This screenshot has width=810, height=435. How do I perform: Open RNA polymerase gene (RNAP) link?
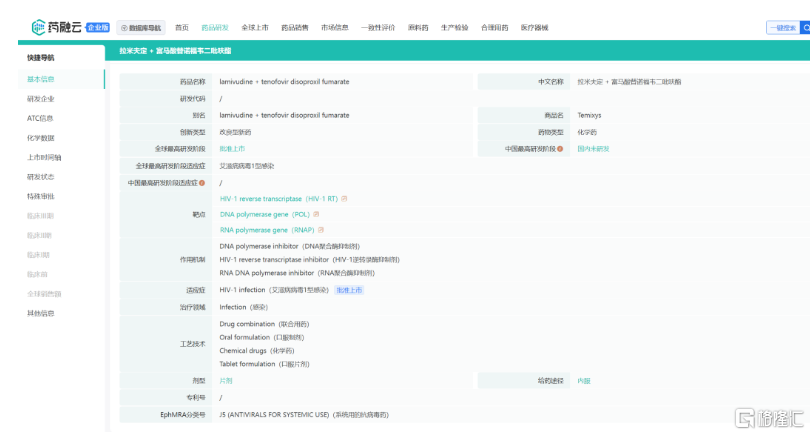pos(267,230)
